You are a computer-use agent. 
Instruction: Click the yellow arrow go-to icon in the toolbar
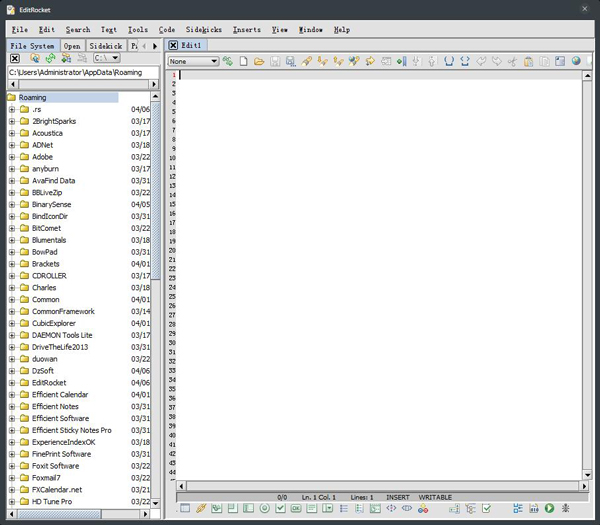point(370,61)
